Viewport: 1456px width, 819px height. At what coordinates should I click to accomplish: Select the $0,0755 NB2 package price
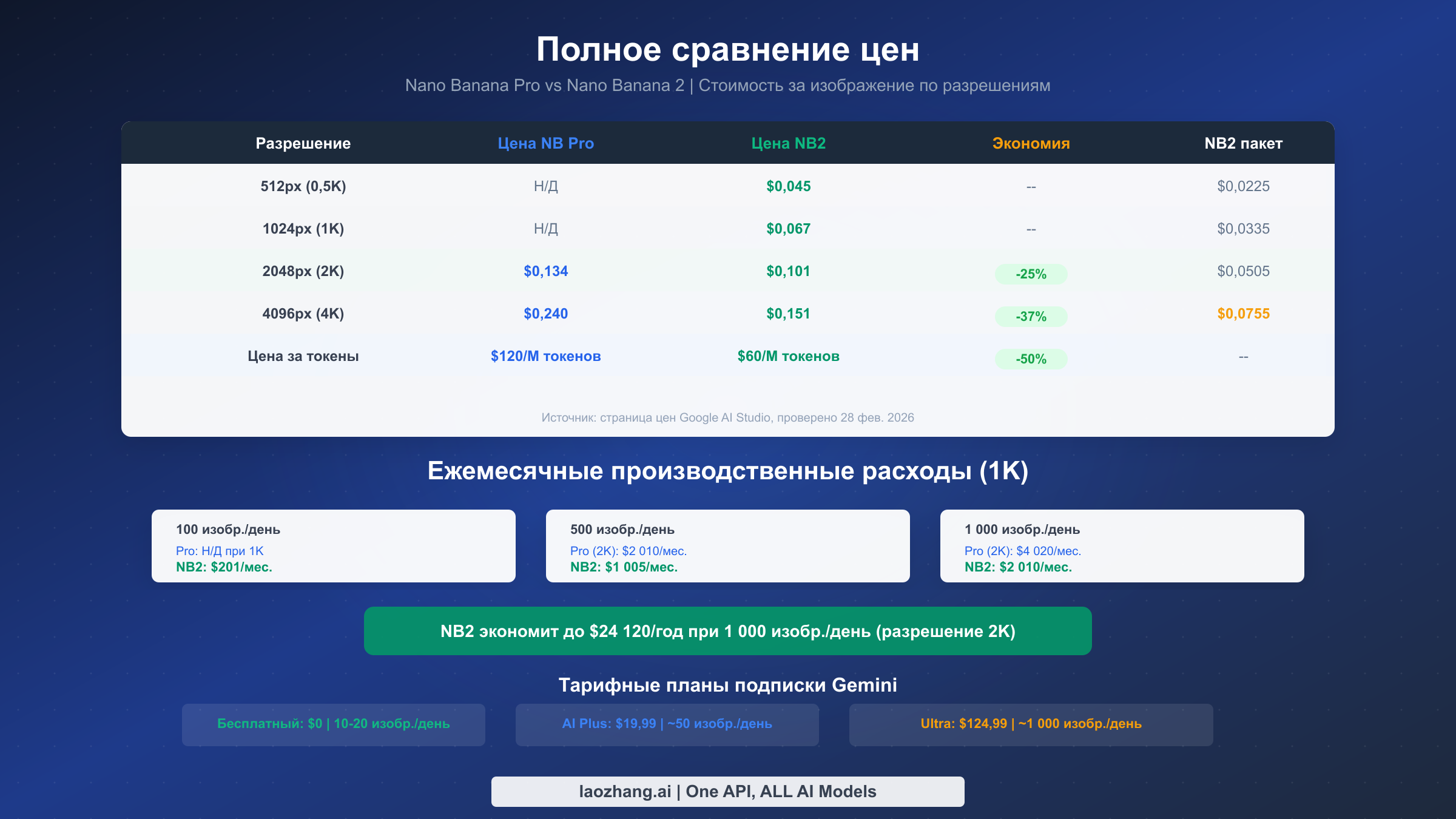(x=1242, y=314)
